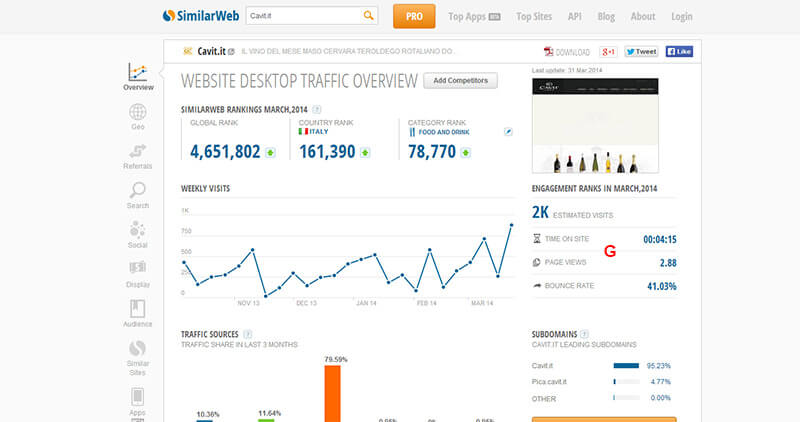Click the orange 79.59% traffic source bar
Viewport: 800px width, 422px height.
[x=332, y=393]
